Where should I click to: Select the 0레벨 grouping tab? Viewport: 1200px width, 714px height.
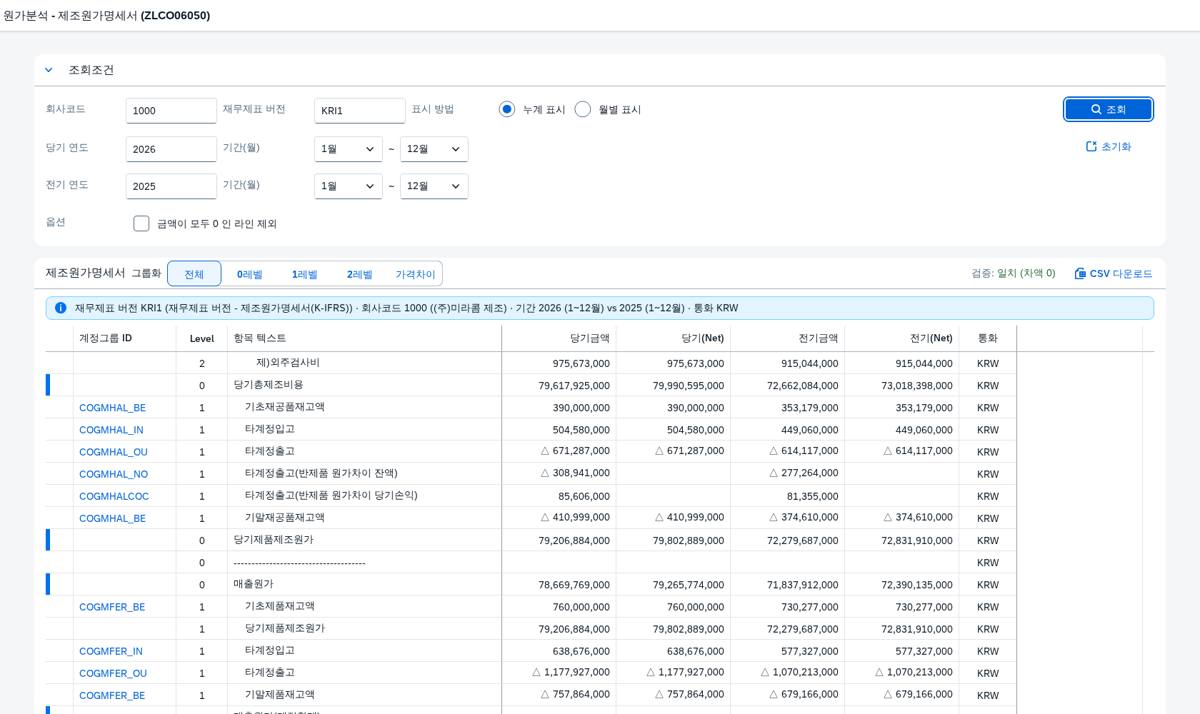[x=249, y=274]
